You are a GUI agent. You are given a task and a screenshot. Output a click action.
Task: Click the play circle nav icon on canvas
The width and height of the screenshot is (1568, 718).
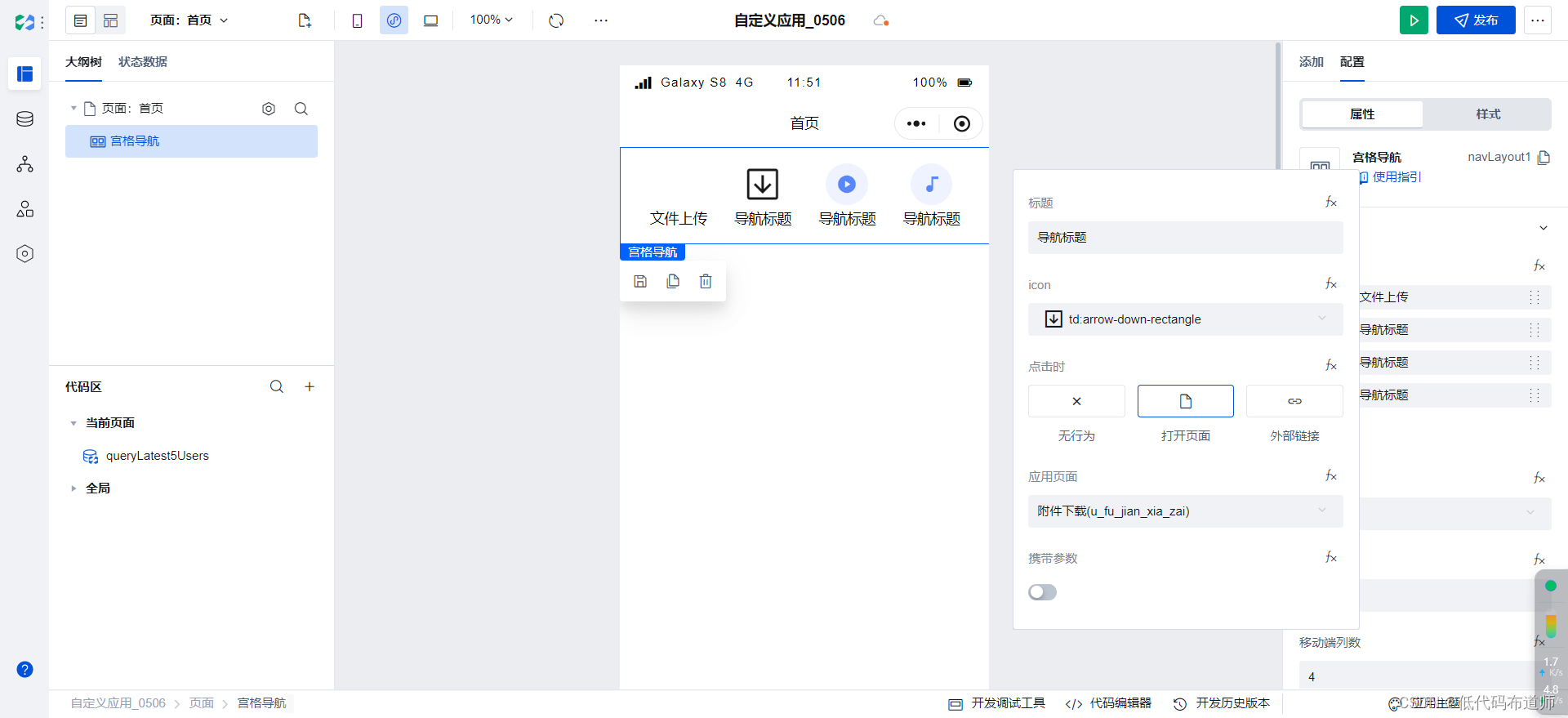point(847,184)
